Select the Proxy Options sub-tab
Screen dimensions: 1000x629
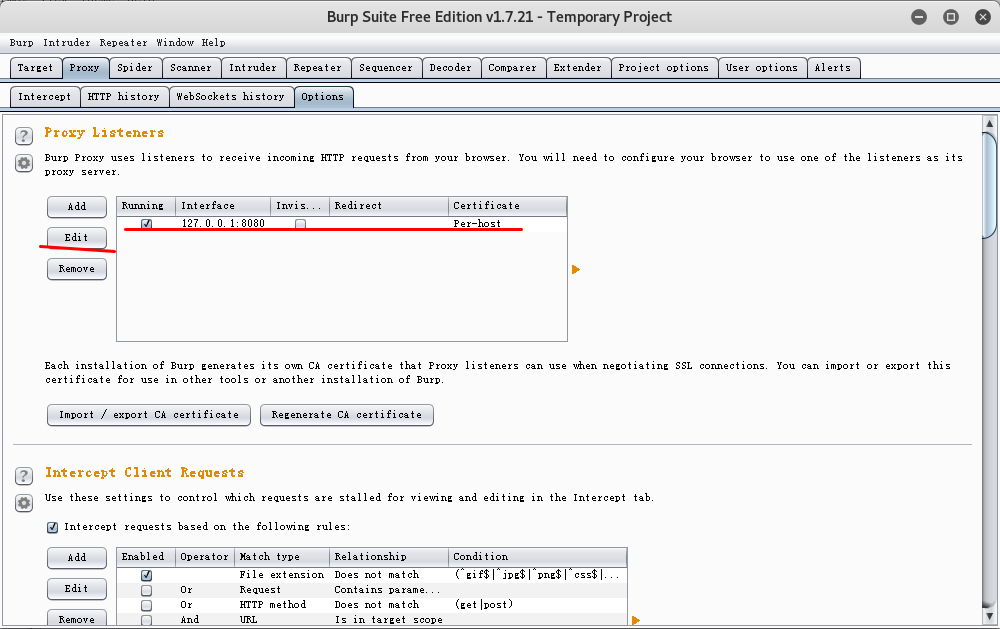pos(323,97)
